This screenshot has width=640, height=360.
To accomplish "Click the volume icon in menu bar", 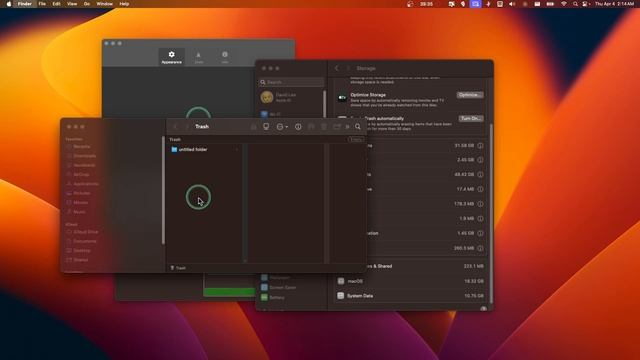I will click(x=512, y=4).
